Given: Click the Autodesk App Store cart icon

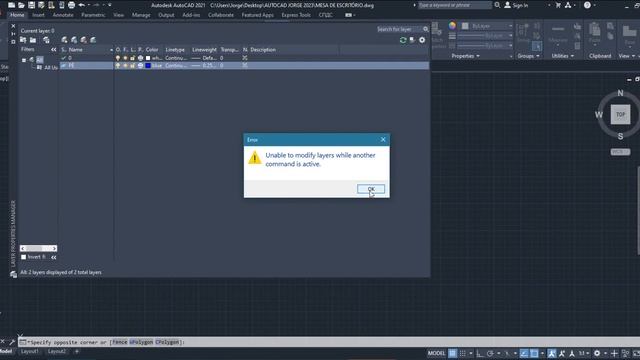Looking at the screenshot, I should click(558, 5).
